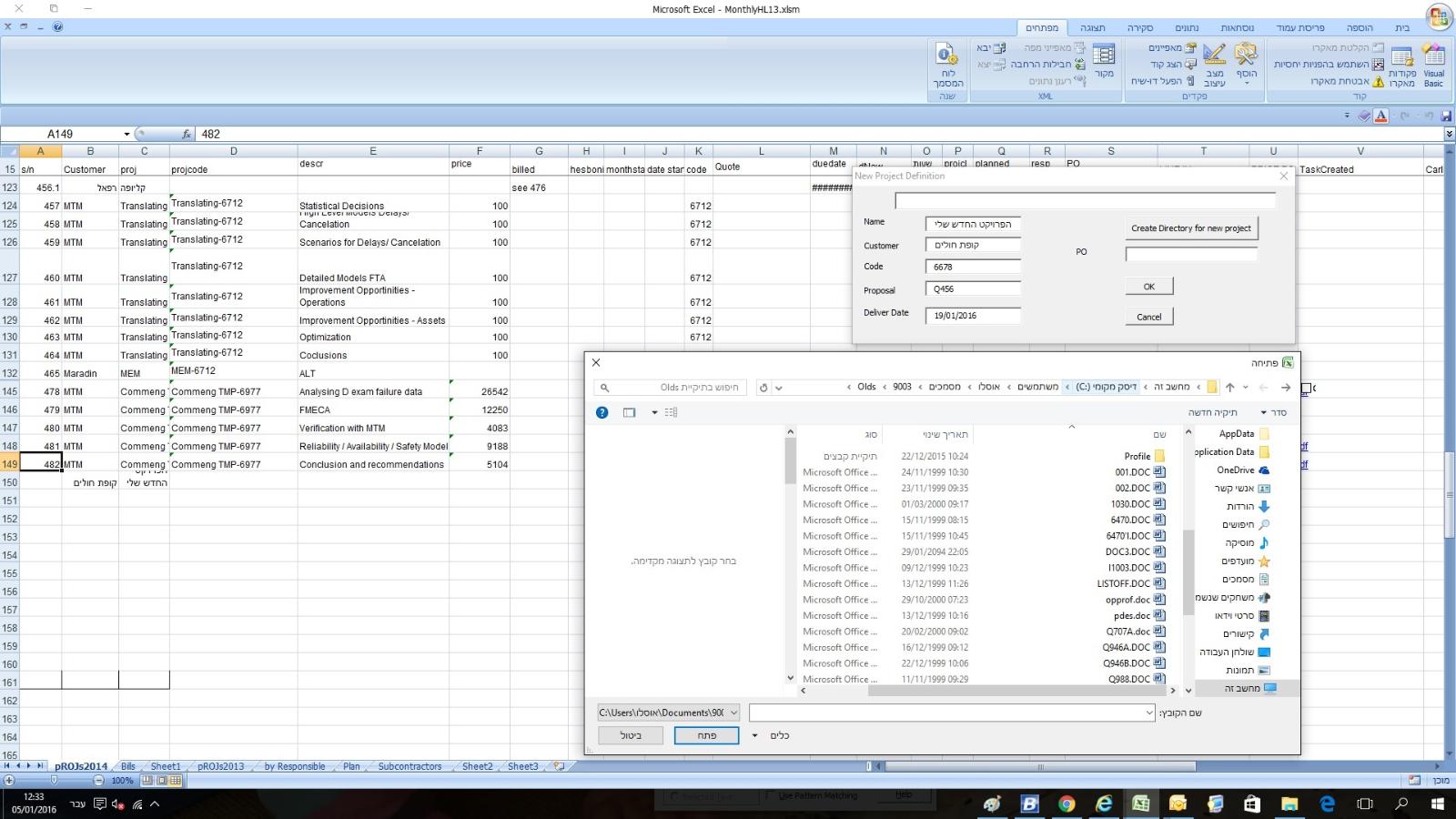Click the macro security warning icon (אבטחת מאקרו)
The height and width of the screenshot is (819, 1456).
pyautogui.click(x=1378, y=81)
